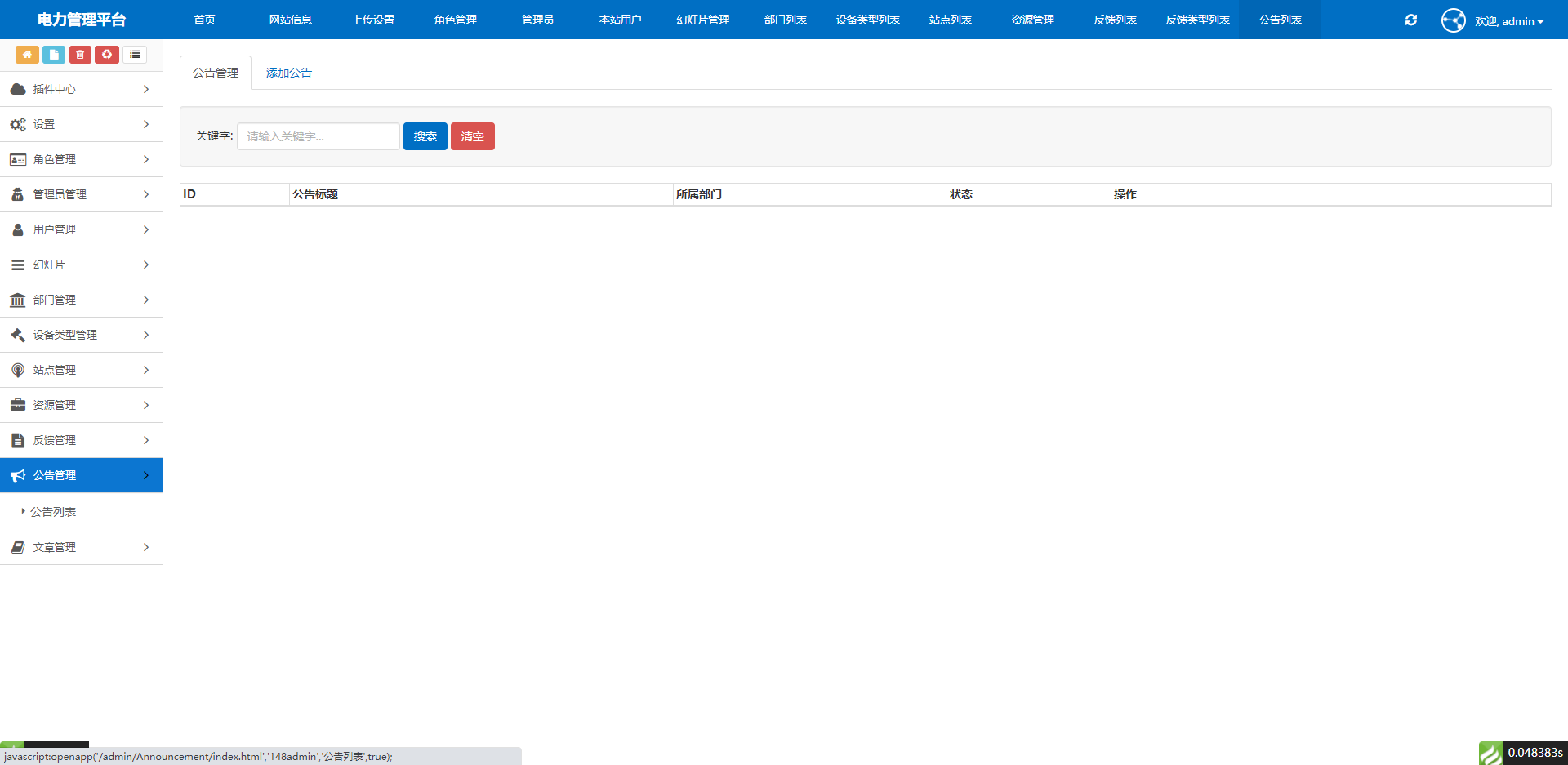Click the person icon for 用户管理
The width and height of the screenshot is (1568, 765).
coord(18,229)
